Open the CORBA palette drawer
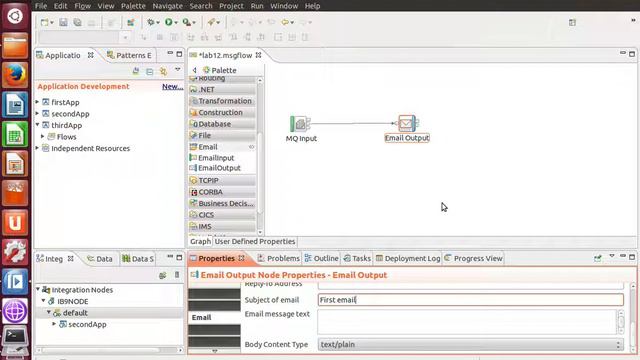Screen dimensions: 640x360 pos(222,191)
